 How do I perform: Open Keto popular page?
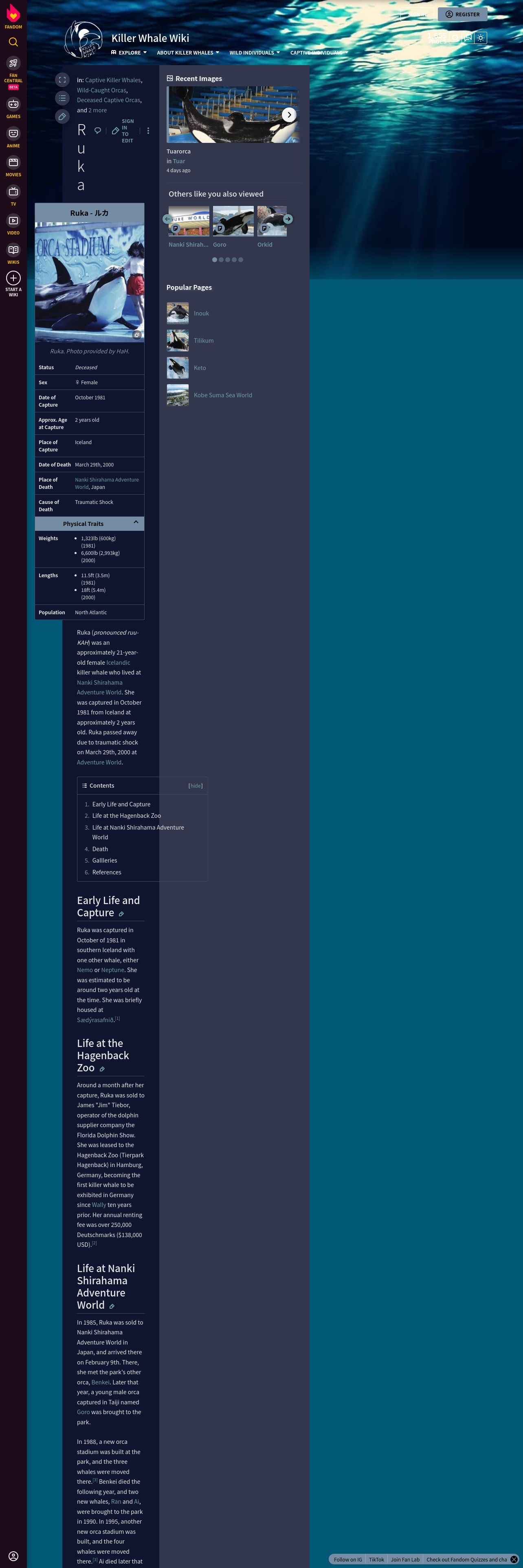click(200, 368)
